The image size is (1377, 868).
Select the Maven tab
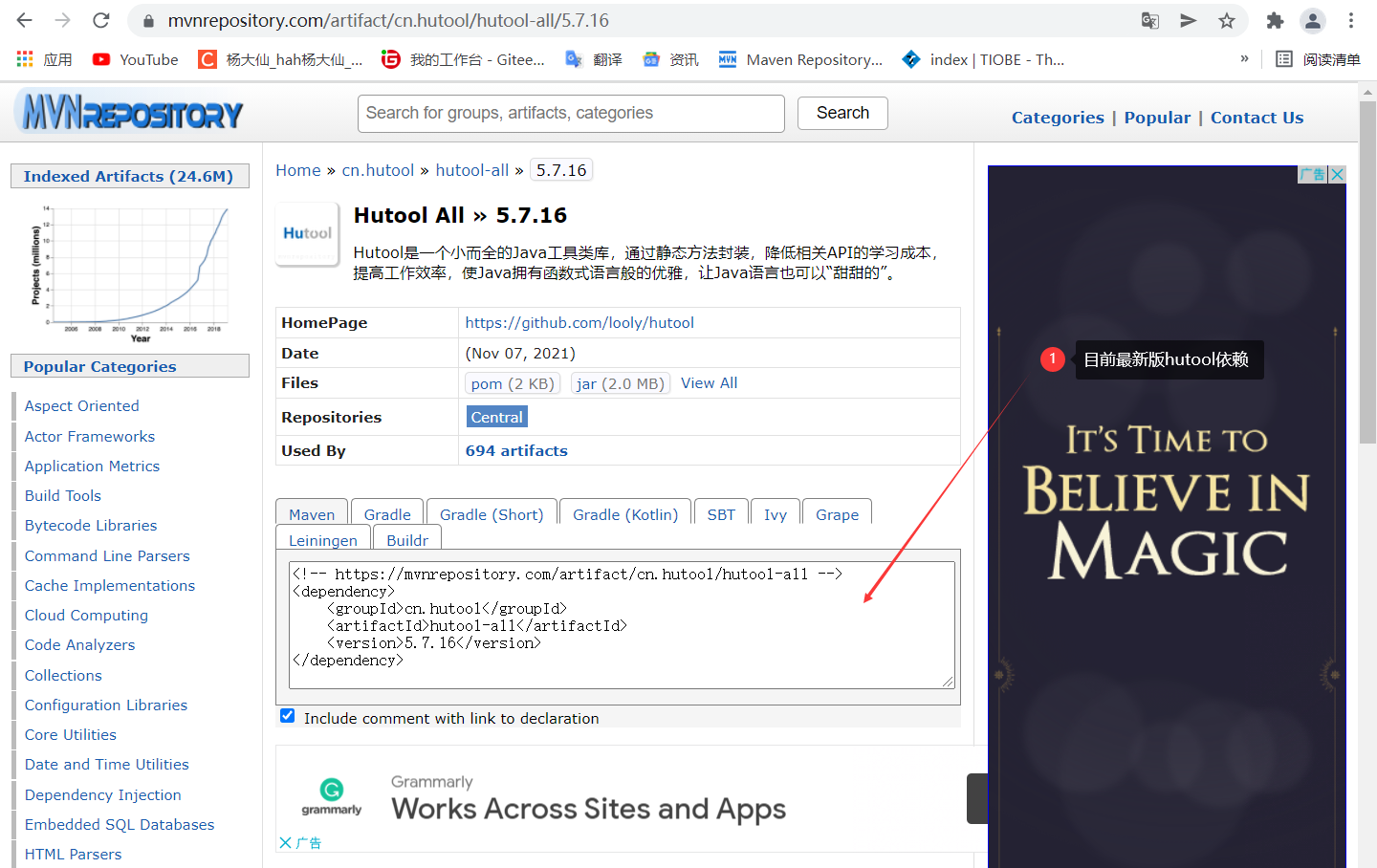(x=312, y=513)
